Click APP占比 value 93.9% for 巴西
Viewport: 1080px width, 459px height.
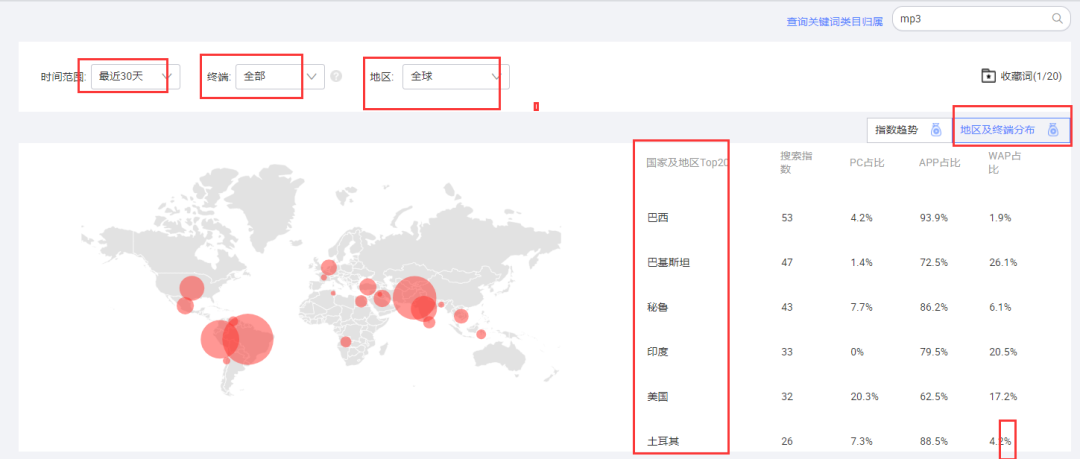(933, 218)
